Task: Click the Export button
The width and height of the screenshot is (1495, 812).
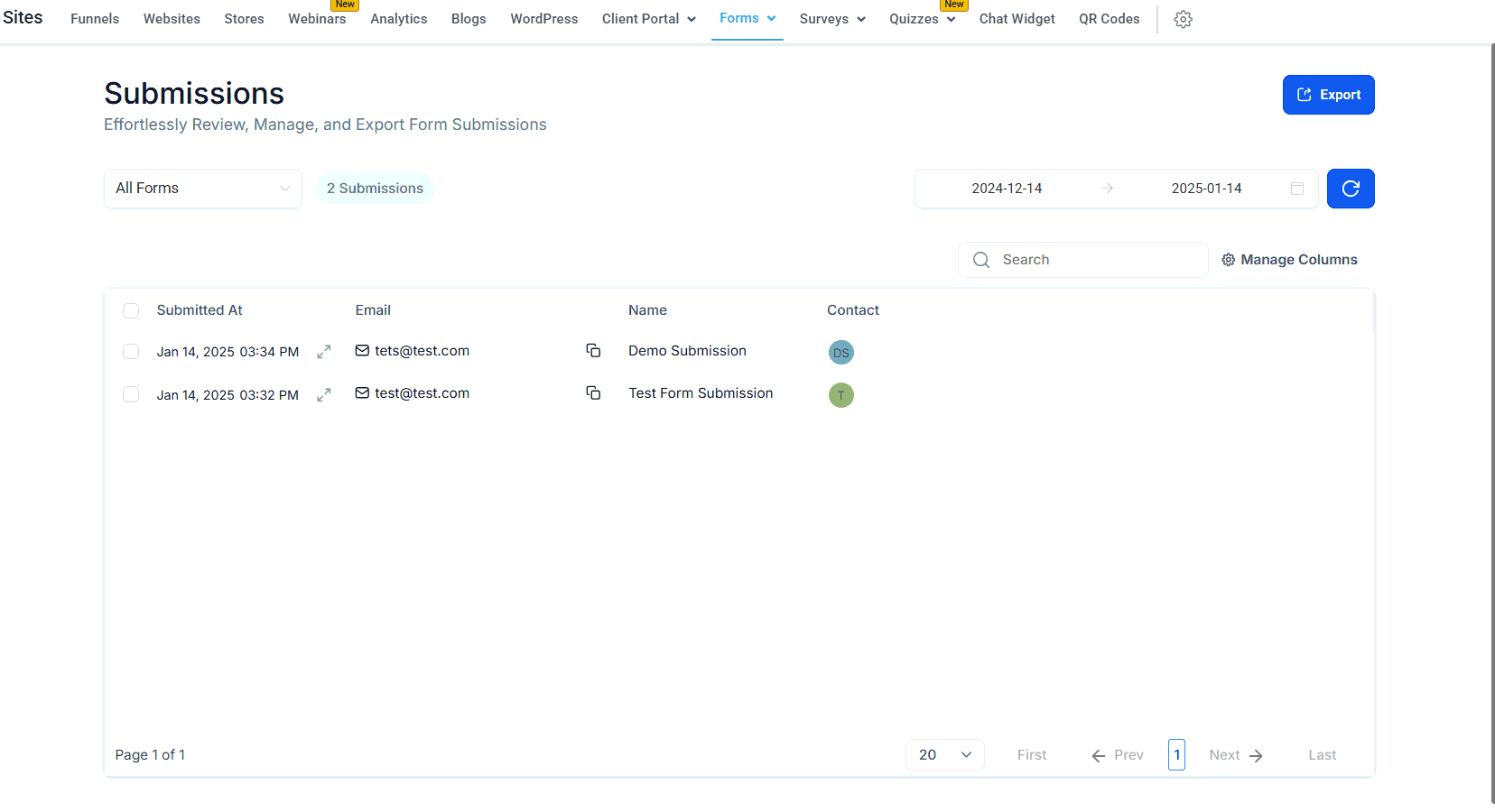Action: pos(1328,95)
